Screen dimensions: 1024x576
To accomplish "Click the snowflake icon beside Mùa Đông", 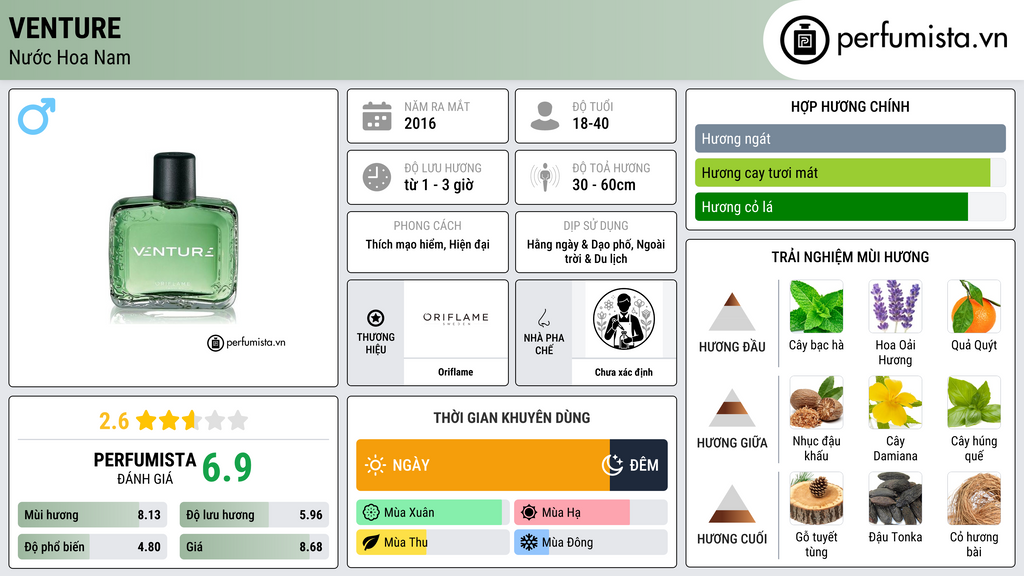I will (x=529, y=542).
